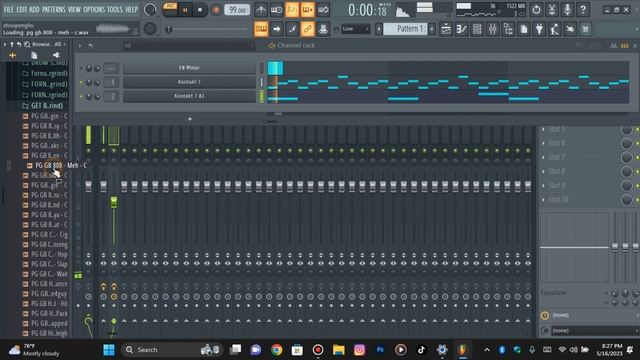This screenshot has width=640, height=360.
Task: Toggle Slot 10 enable light
Action: (x=638, y=200)
